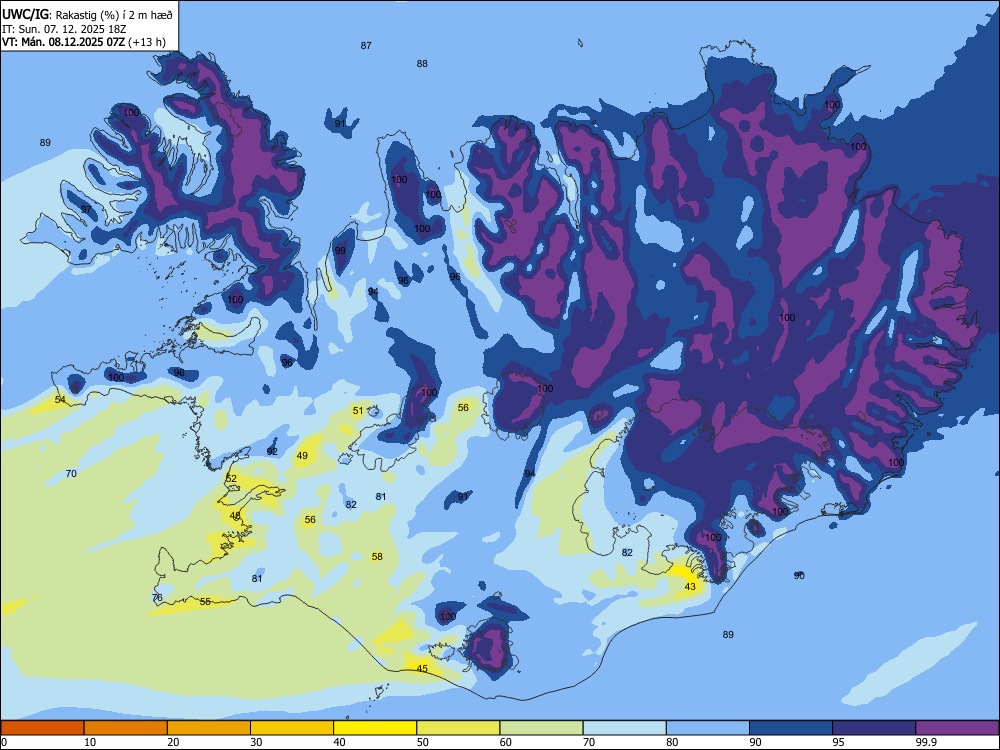1000x750 pixels.
Task: Click the map value "45" on the south coast
Action: click(x=422, y=668)
